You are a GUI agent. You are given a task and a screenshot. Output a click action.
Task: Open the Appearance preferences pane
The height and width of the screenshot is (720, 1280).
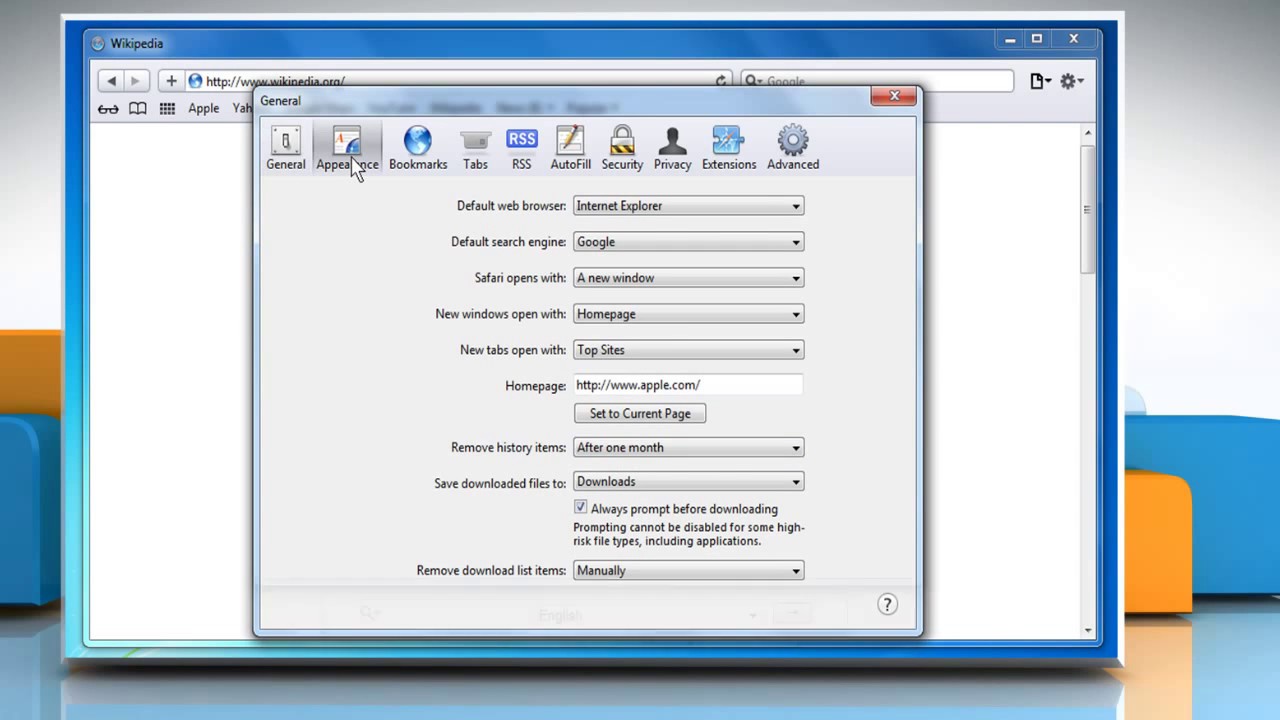pos(347,147)
